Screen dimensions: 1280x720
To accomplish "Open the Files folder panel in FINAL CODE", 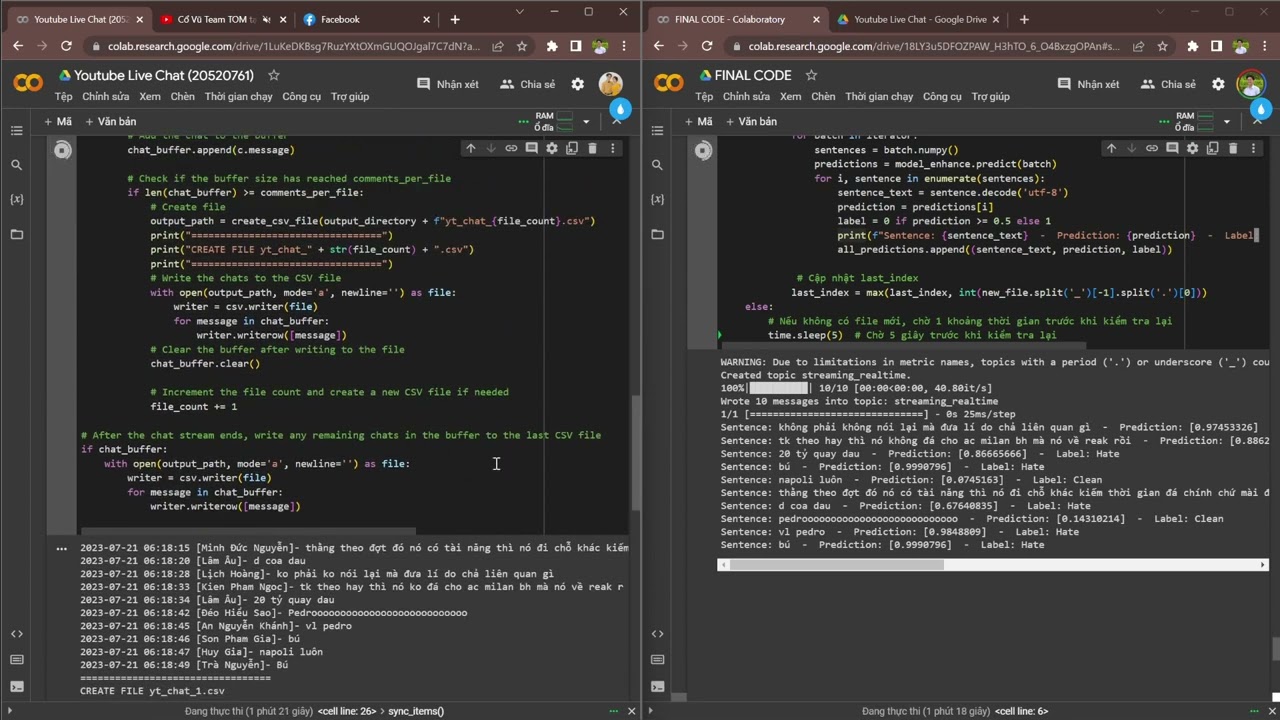I will pos(657,234).
